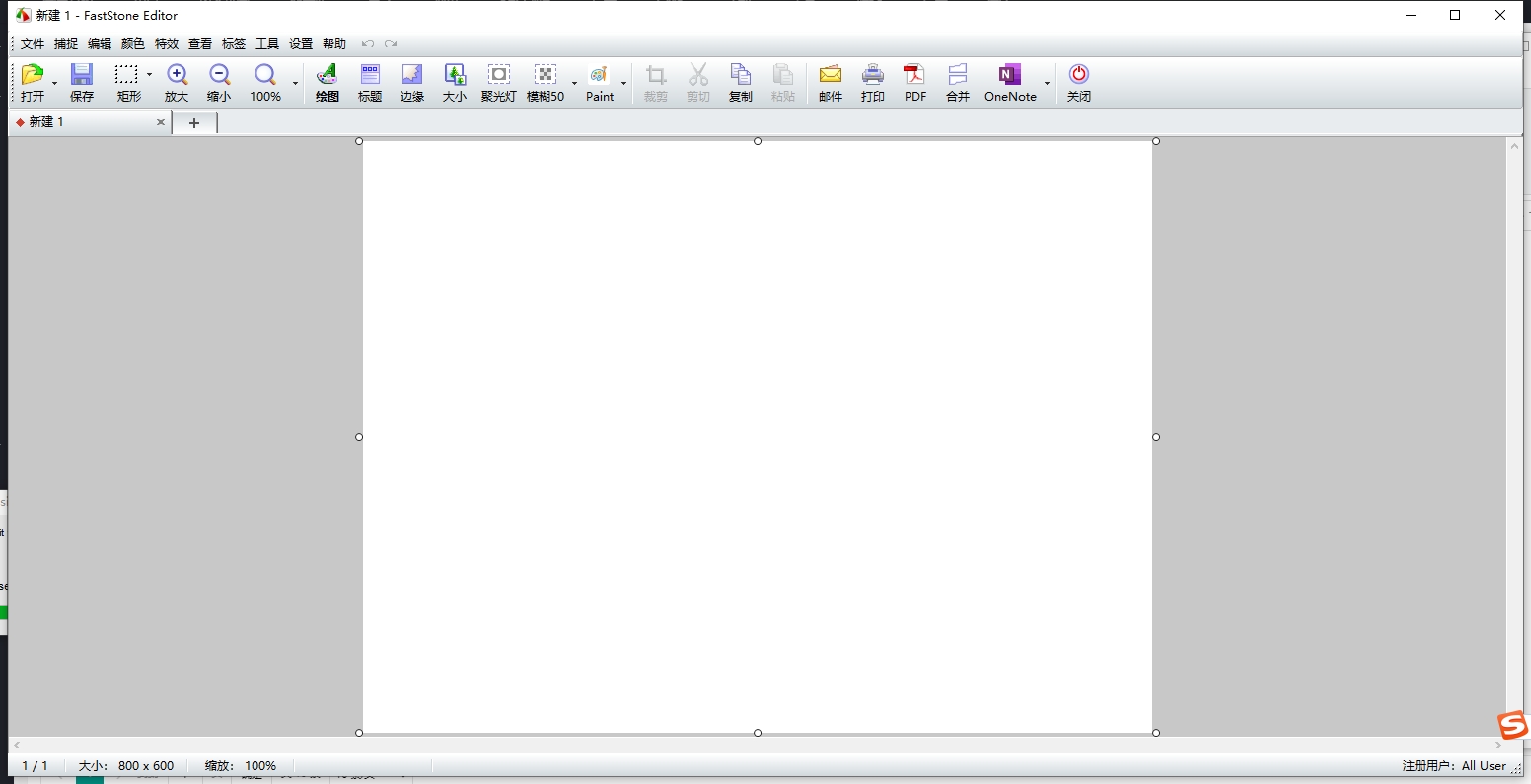Click the 大小: 800 x 600 status text

point(126,766)
